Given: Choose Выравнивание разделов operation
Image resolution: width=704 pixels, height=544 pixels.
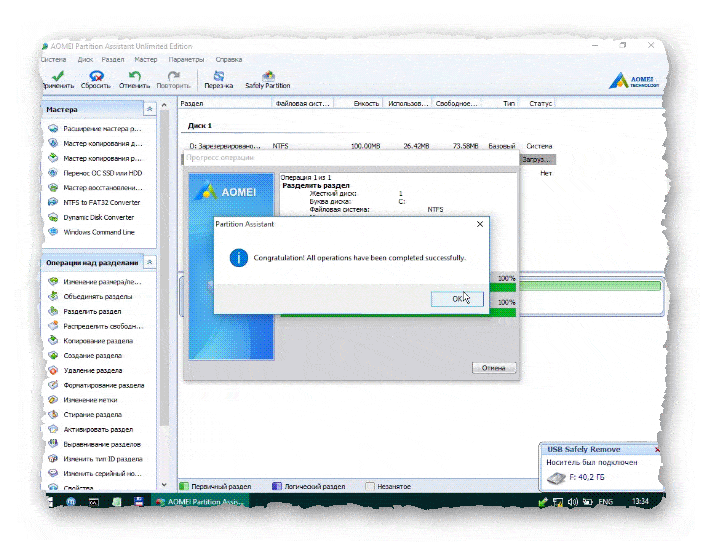Looking at the screenshot, I should click(x=95, y=444).
